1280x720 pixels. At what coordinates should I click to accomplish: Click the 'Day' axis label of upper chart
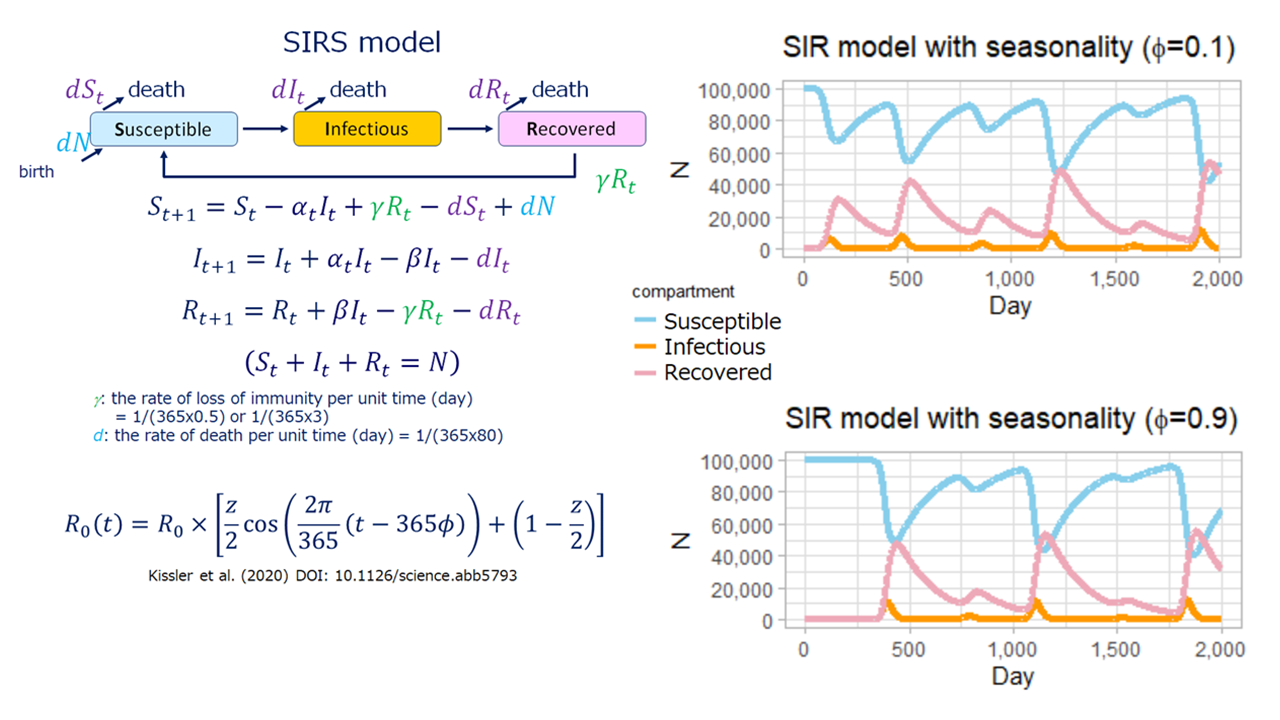[1010, 305]
